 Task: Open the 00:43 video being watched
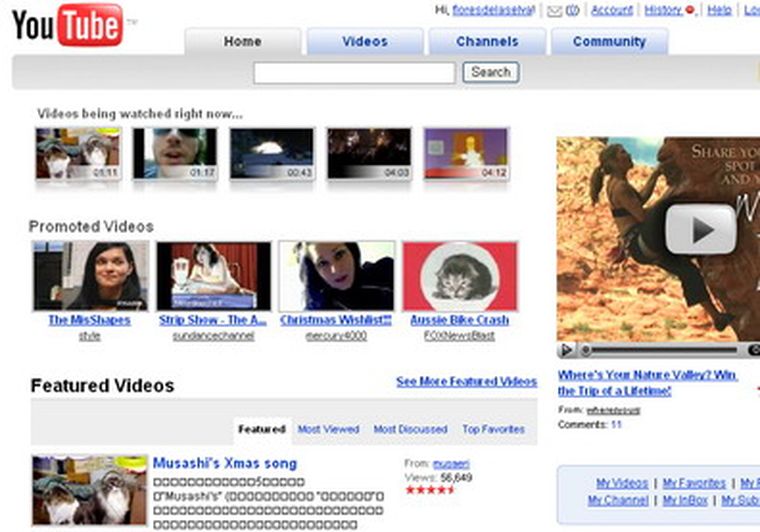coord(272,154)
